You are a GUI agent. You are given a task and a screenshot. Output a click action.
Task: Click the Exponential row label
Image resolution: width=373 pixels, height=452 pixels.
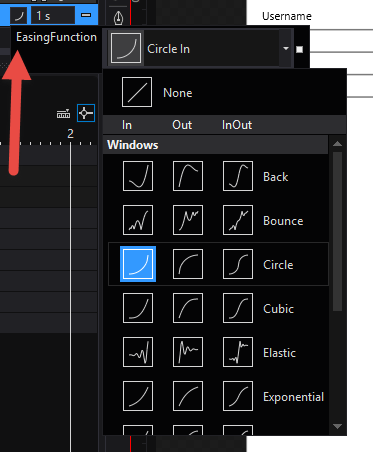tap(293, 397)
